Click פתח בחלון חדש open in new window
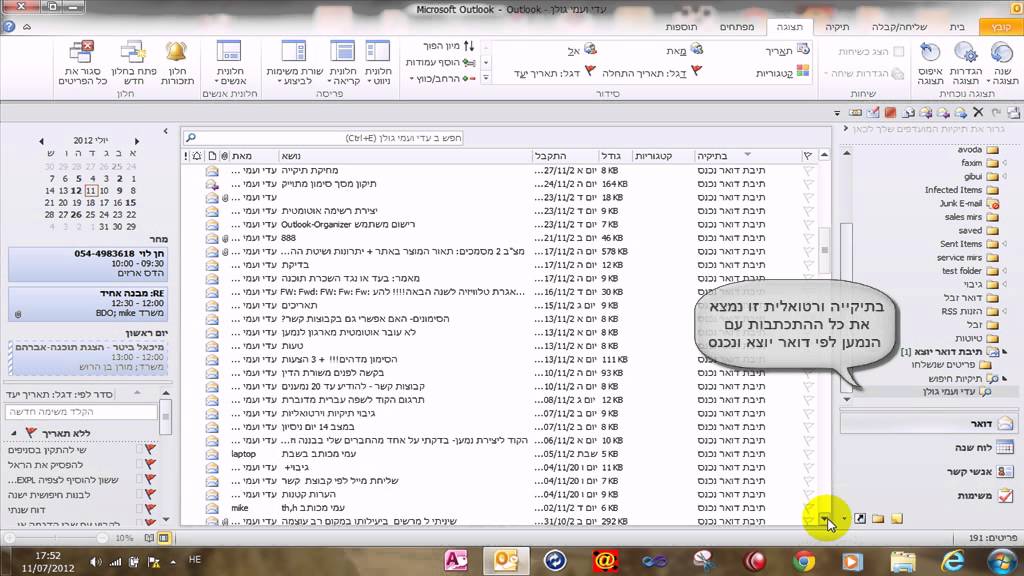Screen dimensions: 1024x576 134,63
